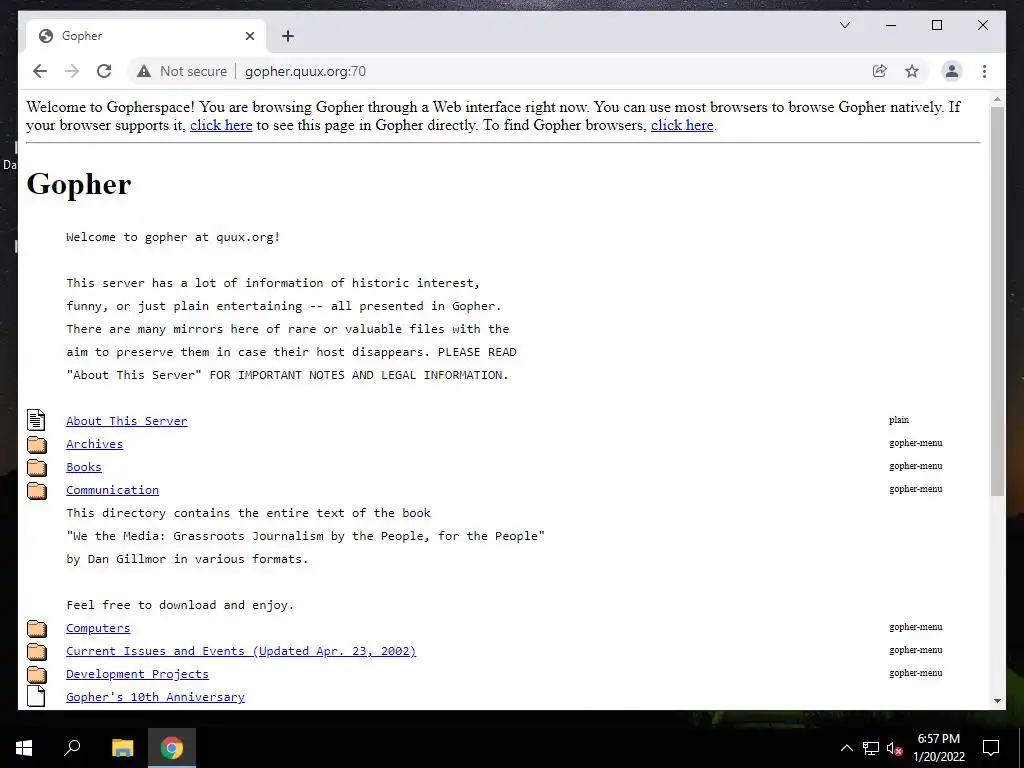The width and height of the screenshot is (1024, 768).
Task: Click the Chrome taskbar icon
Action: (x=172, y=748)
